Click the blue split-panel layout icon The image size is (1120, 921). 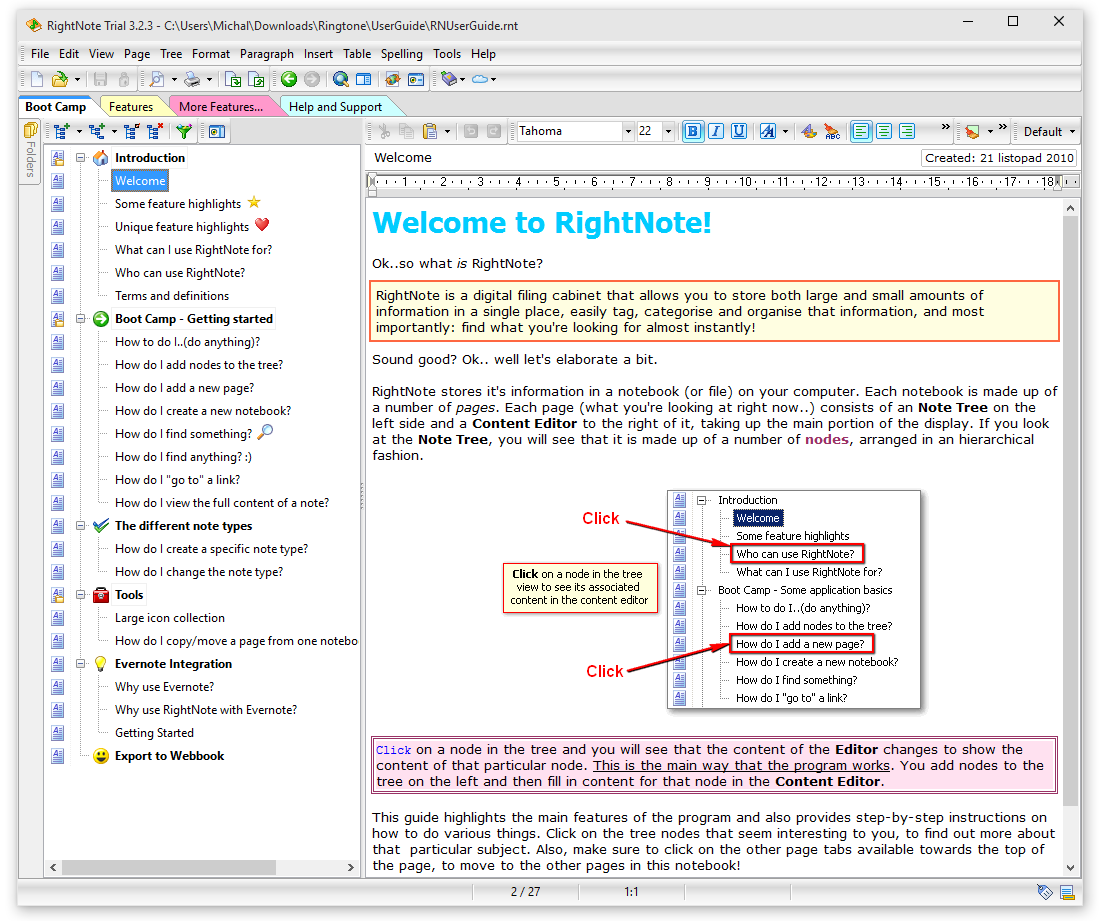tap(364, 79)
